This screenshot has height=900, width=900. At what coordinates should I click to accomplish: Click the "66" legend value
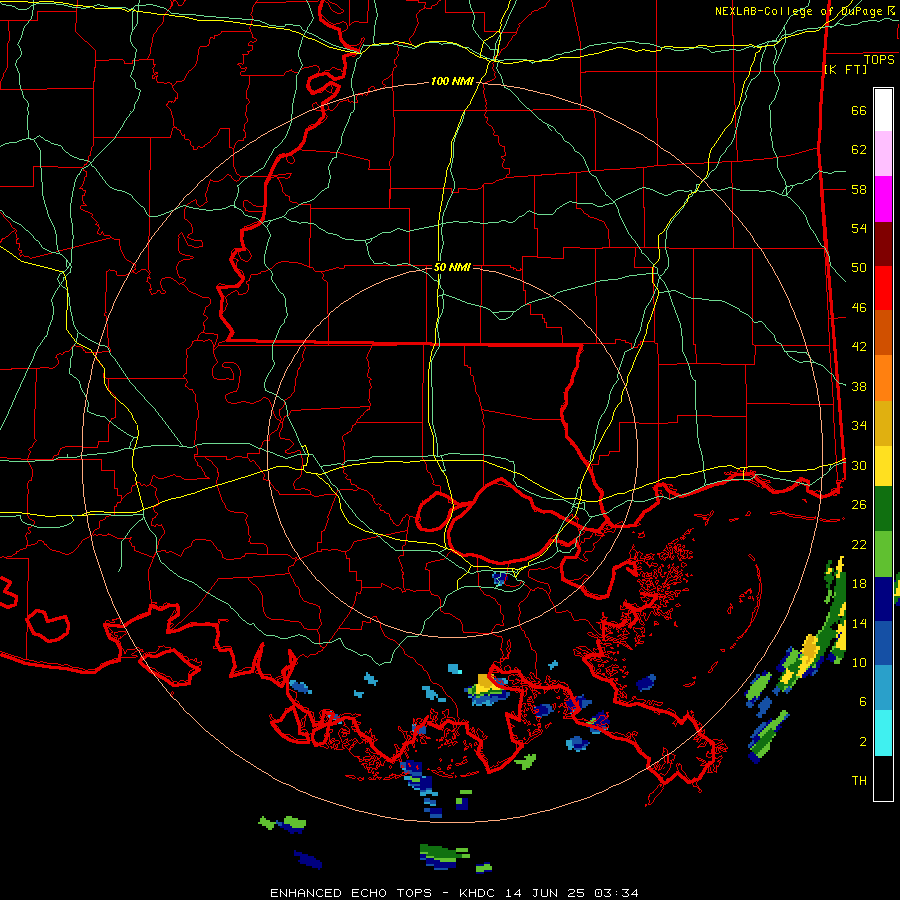pos(859,111)
